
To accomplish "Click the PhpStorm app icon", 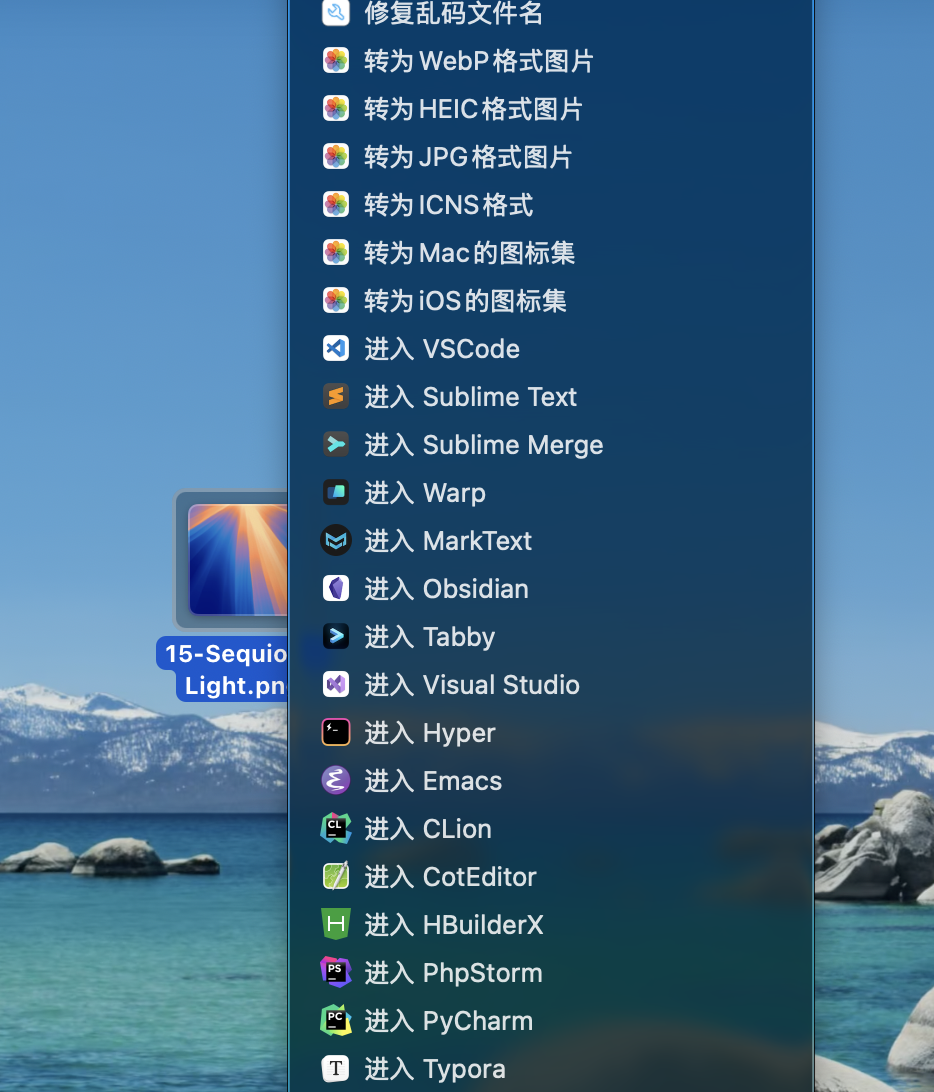I will click(336, 973).
